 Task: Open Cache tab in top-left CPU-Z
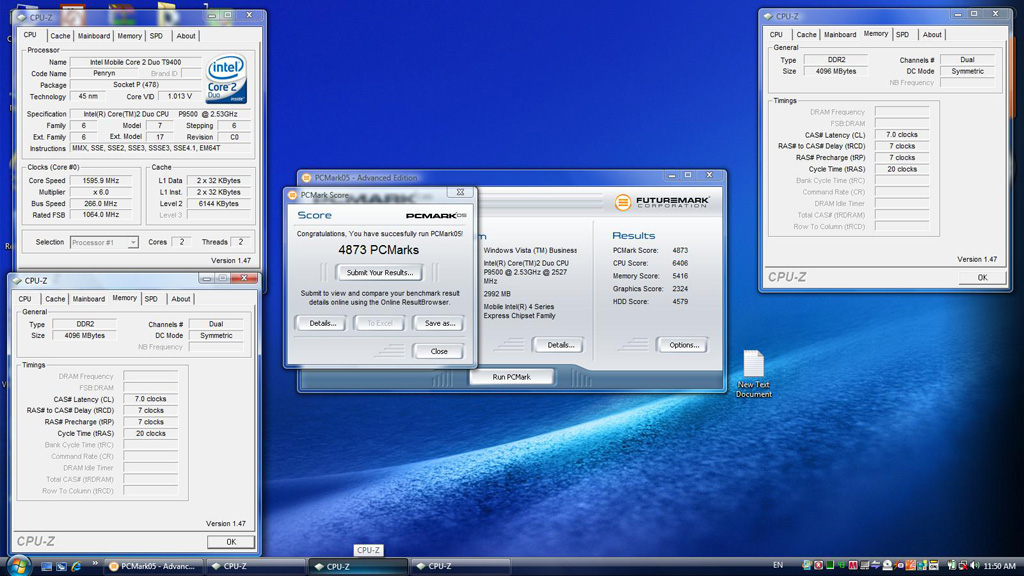coord(60,36)
